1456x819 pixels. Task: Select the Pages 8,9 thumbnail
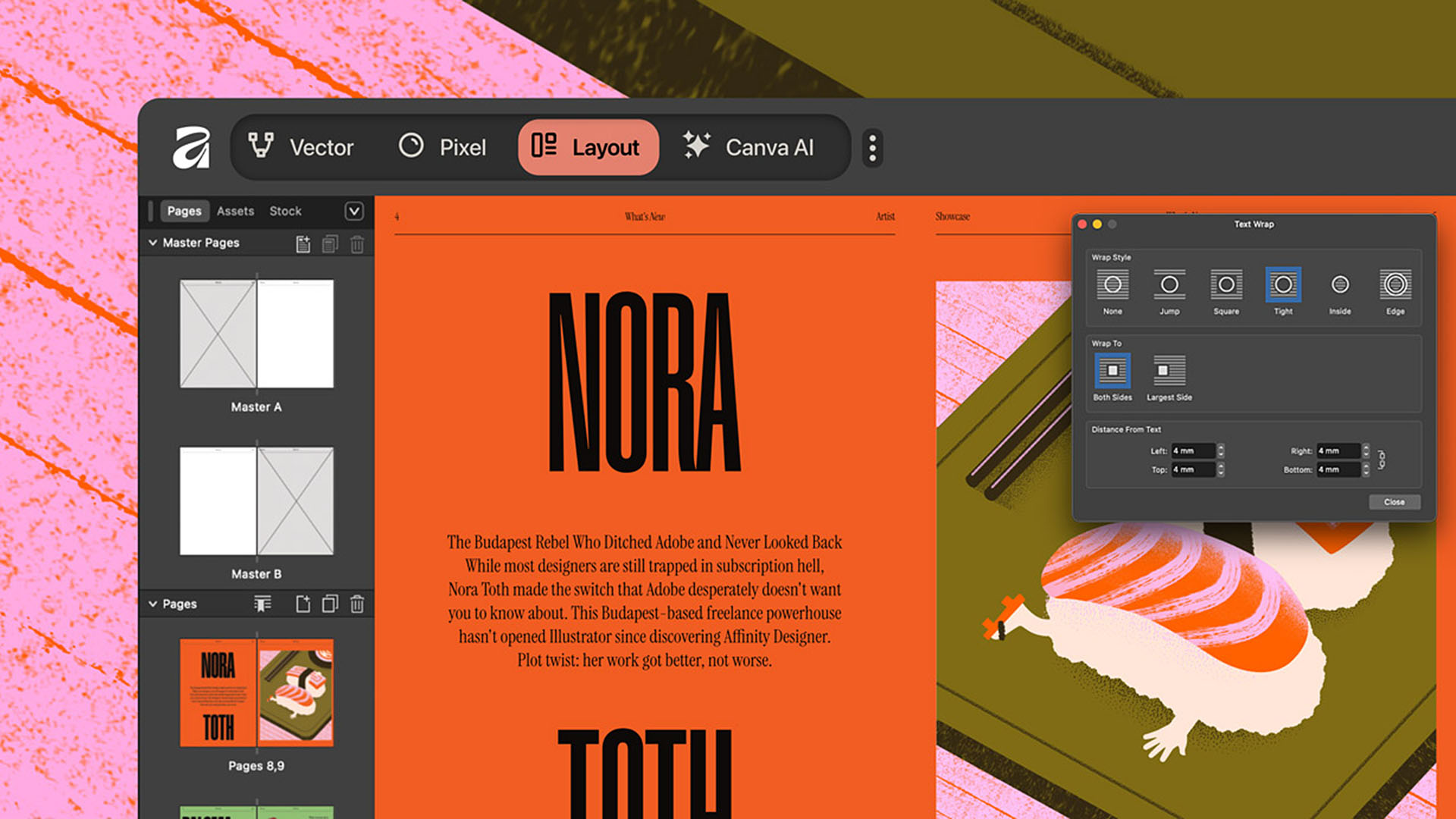[x=256, y=692]
